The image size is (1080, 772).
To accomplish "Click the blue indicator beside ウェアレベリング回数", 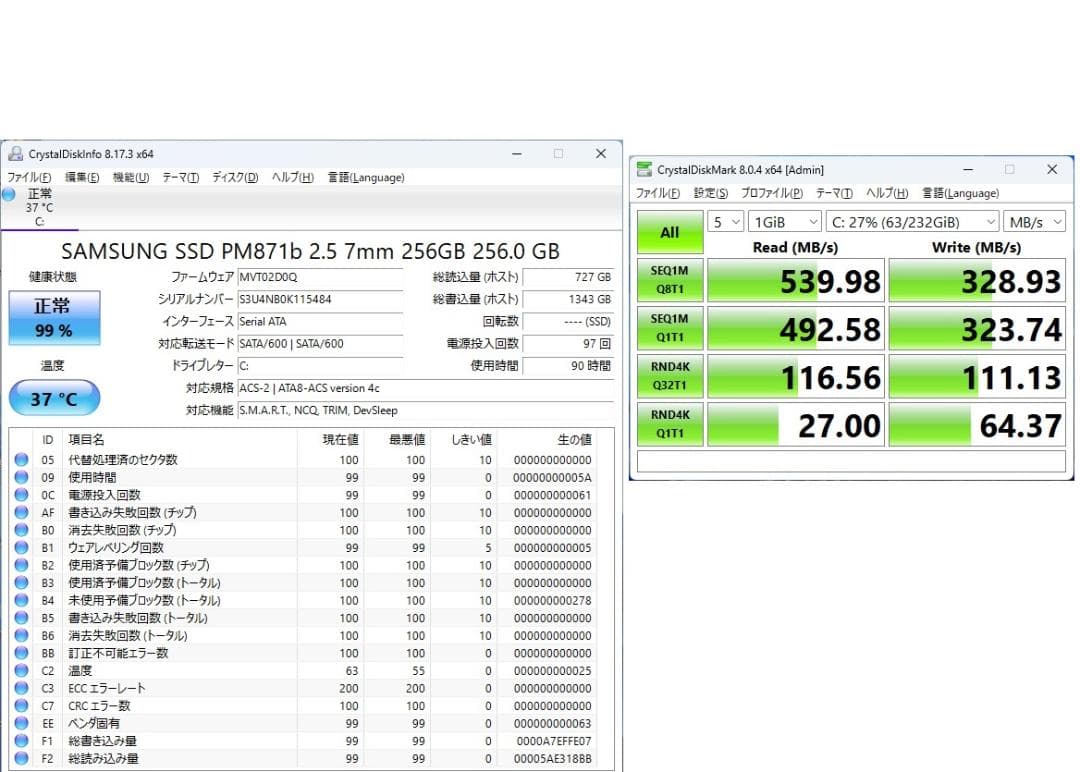I will point(23,547).
